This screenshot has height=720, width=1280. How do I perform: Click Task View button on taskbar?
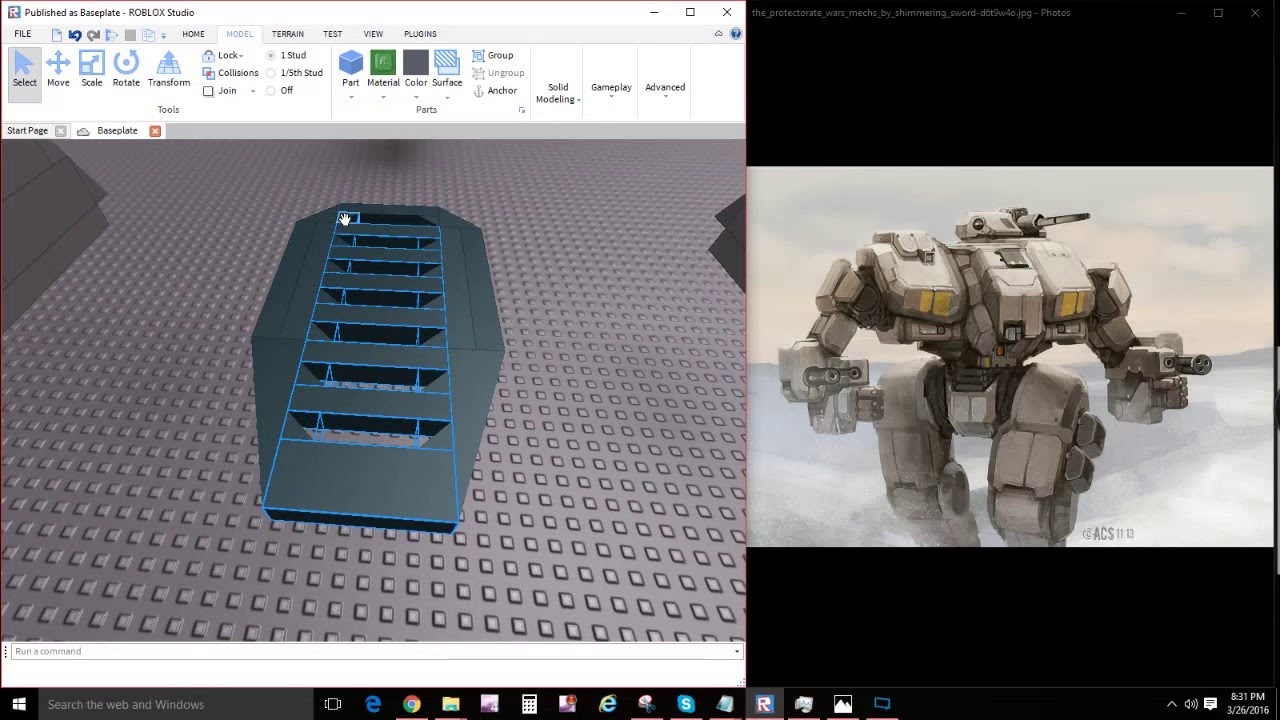[x=333, y=704]
